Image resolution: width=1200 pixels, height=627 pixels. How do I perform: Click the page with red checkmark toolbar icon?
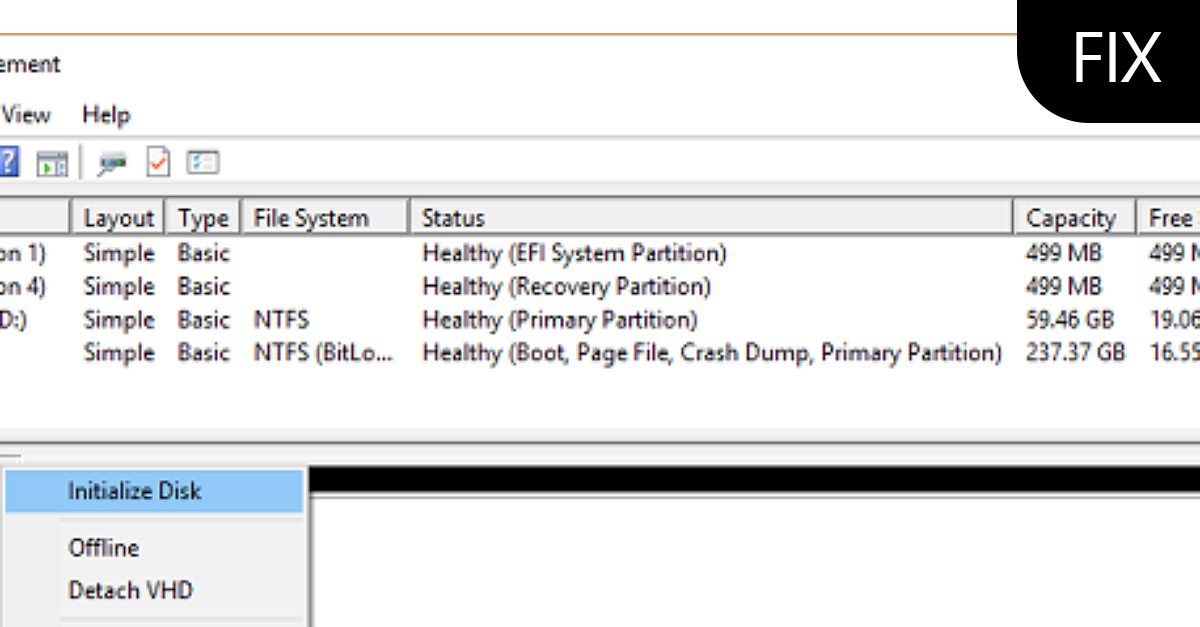click(x=158, y=162)
